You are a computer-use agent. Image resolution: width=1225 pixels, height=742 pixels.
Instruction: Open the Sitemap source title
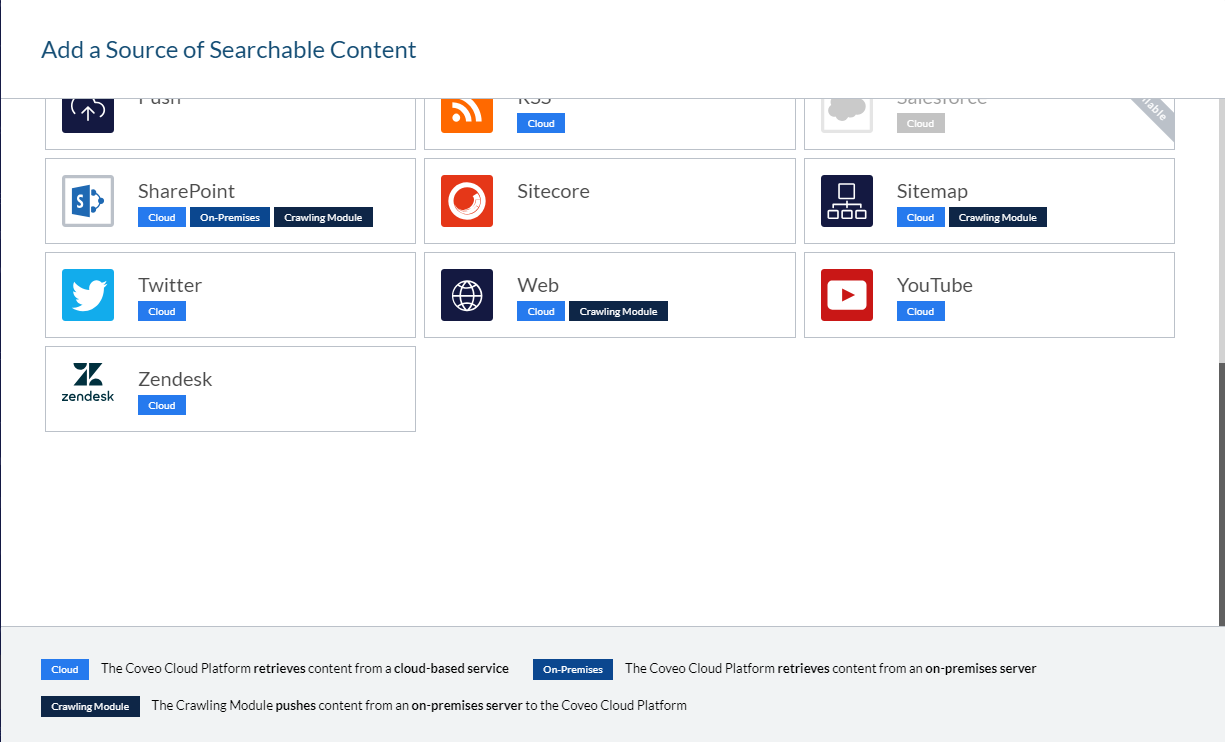point(932,191)
